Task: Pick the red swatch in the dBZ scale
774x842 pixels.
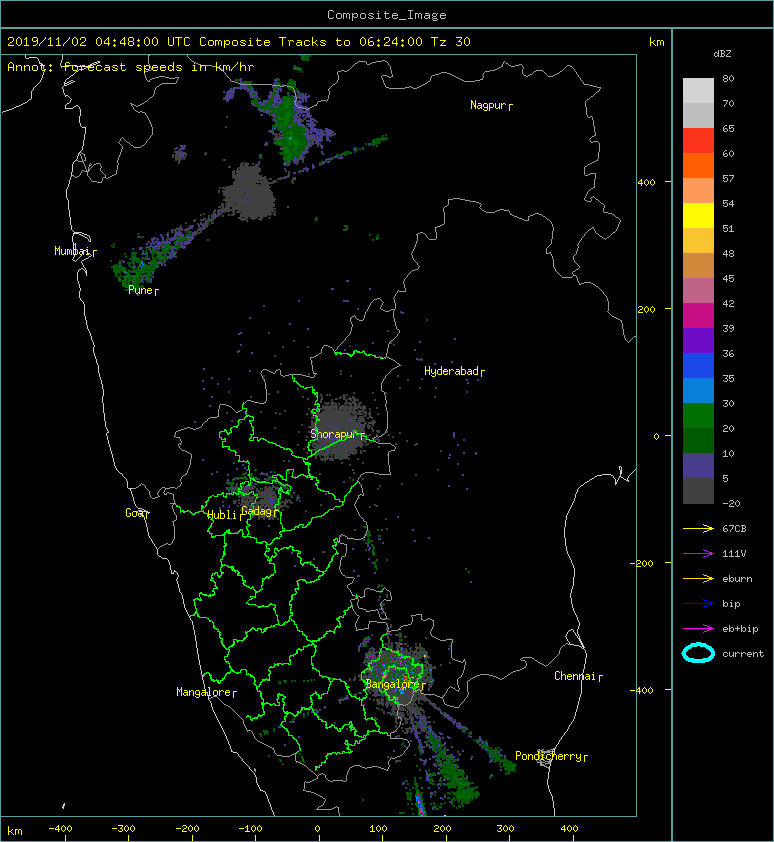Action: 698,141
